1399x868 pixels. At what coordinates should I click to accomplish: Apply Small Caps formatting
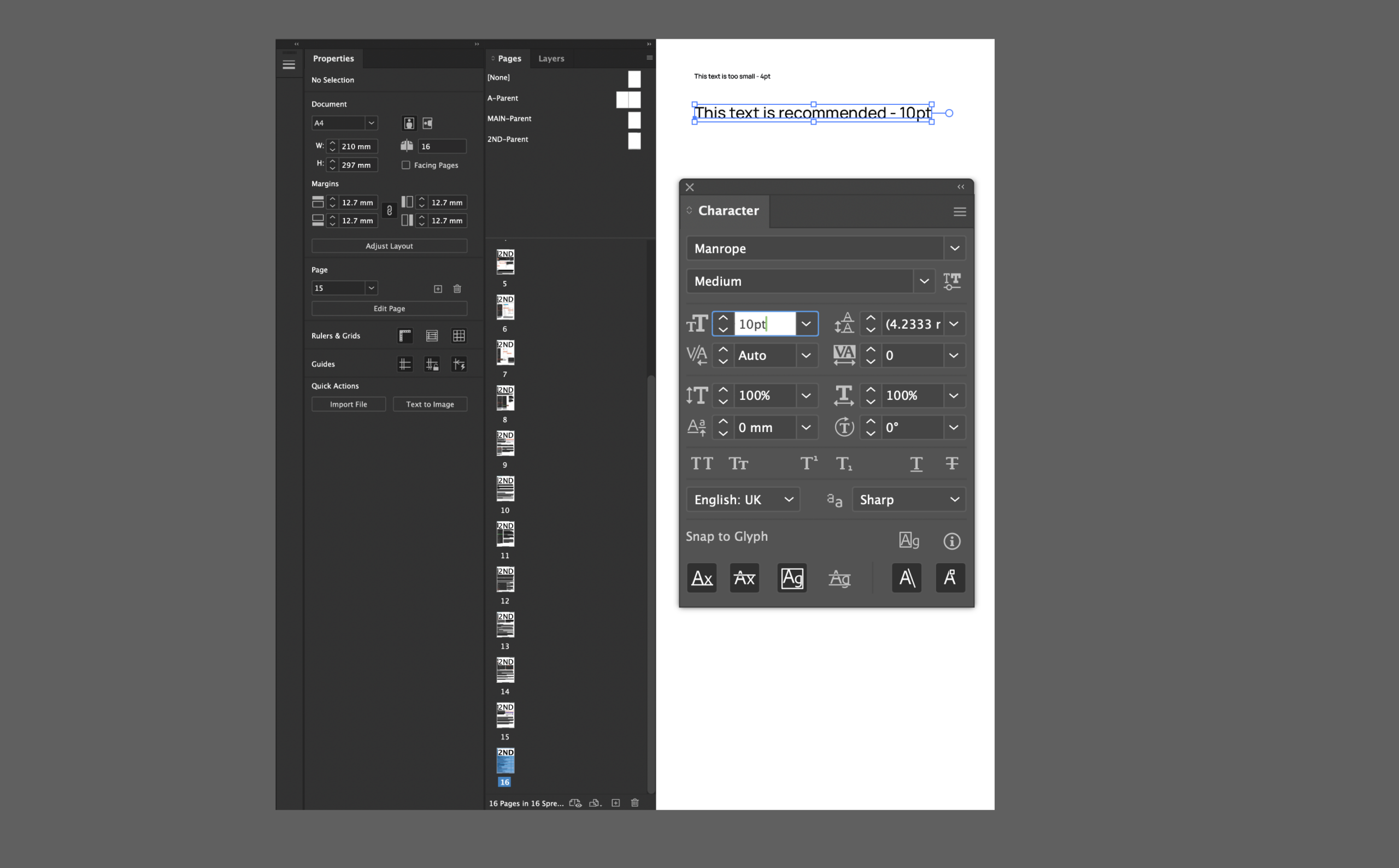[x=738, y=463]
